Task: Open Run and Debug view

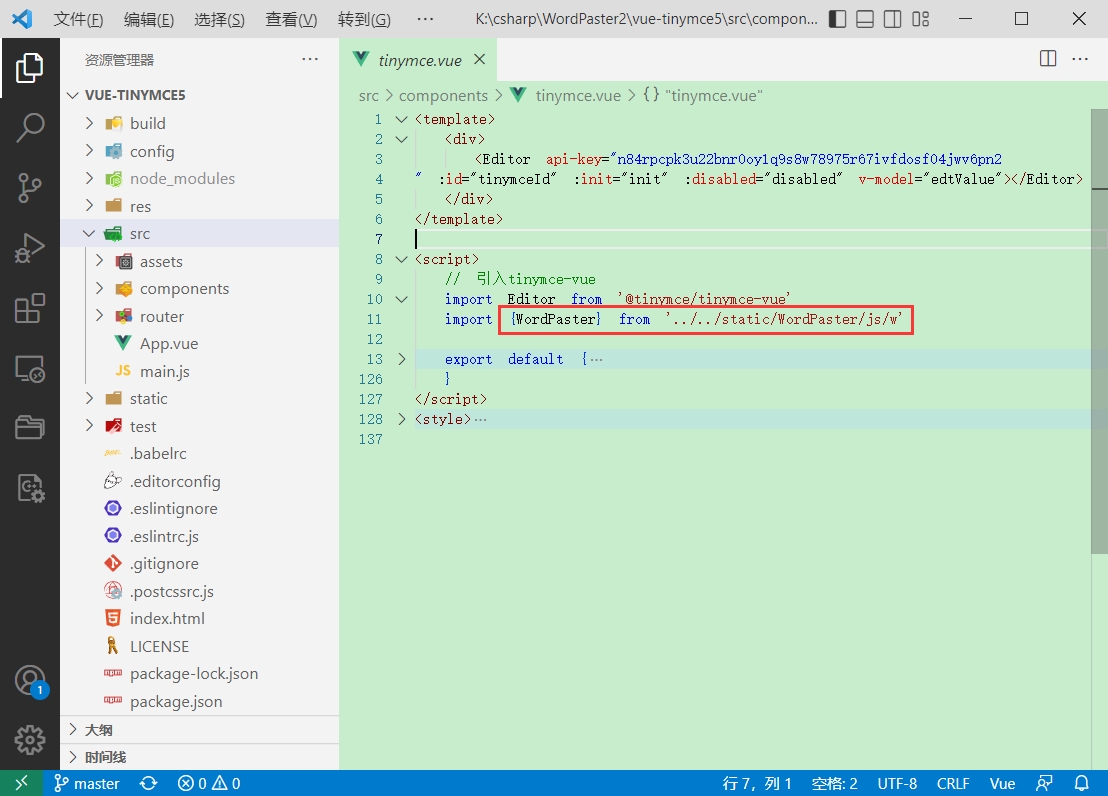Action: click(30, 248)
